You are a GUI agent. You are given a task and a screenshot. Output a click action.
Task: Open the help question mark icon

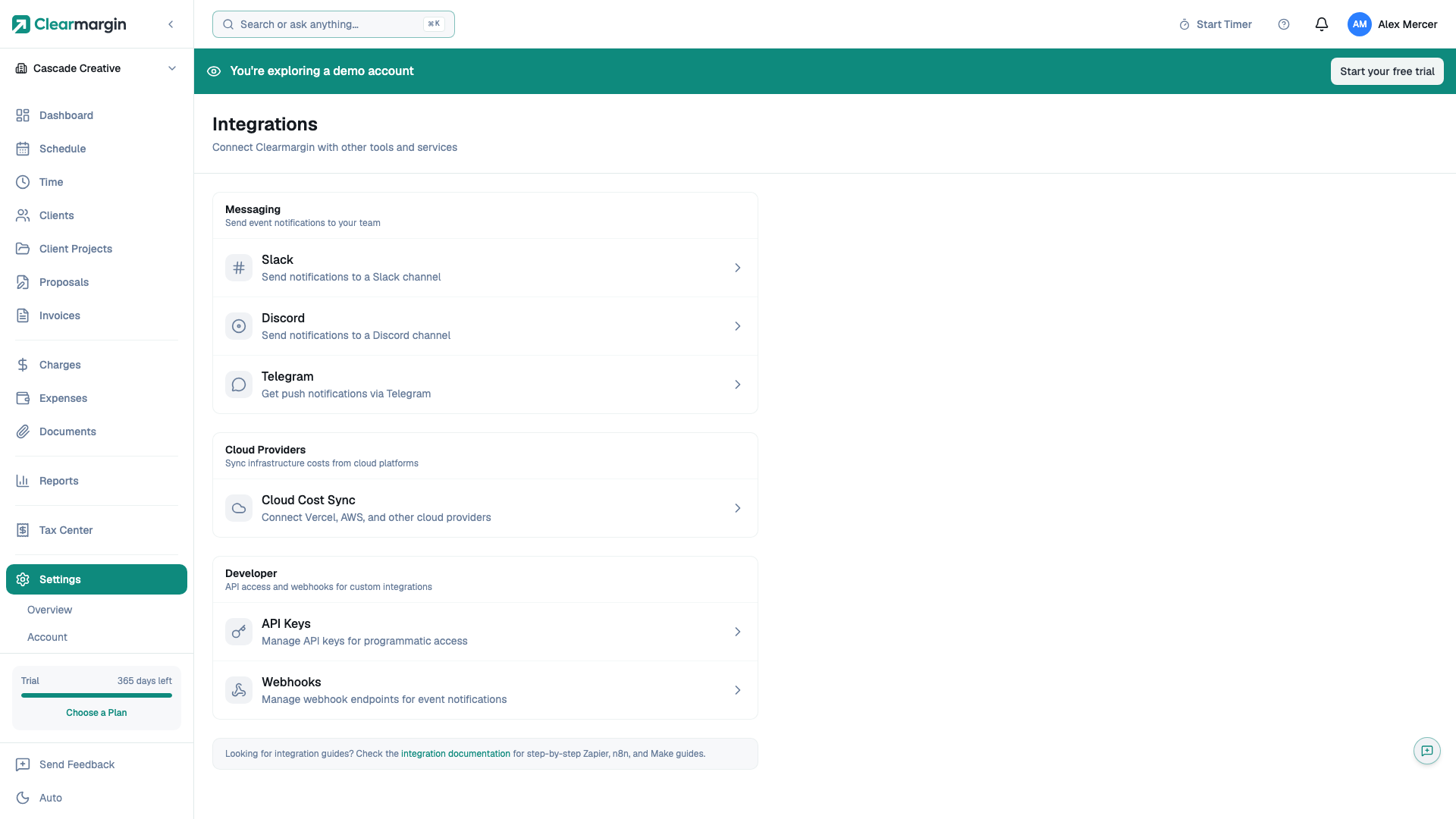(x=1284, y=24)
